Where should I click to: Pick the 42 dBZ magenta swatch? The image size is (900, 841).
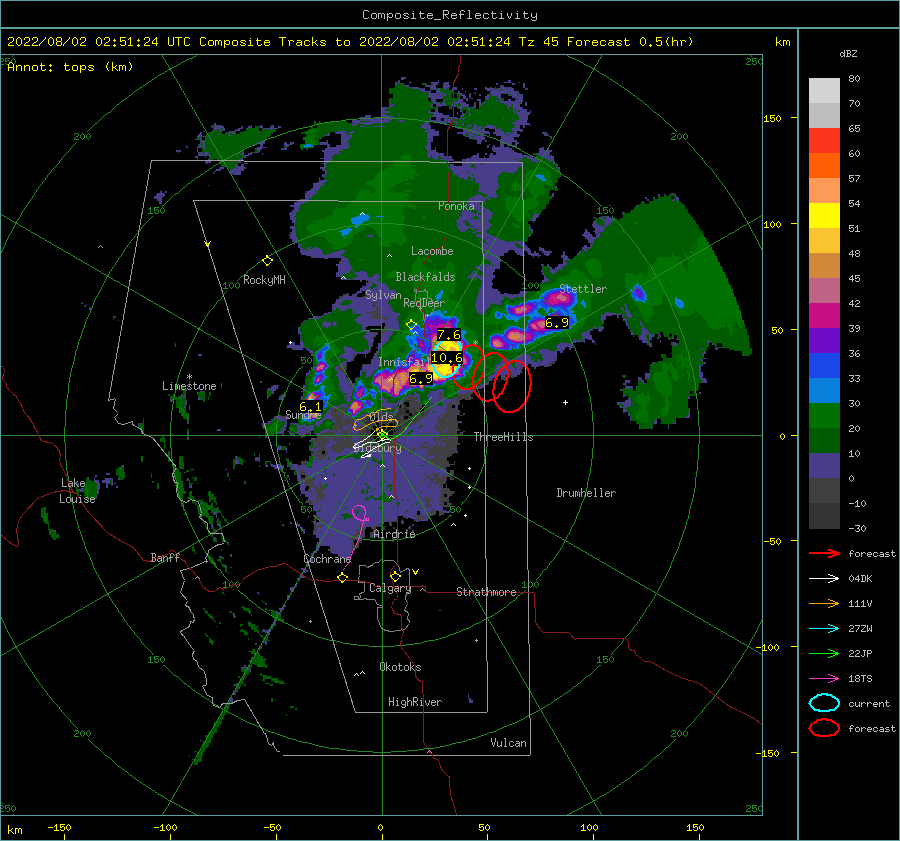[x=824, y=315]
